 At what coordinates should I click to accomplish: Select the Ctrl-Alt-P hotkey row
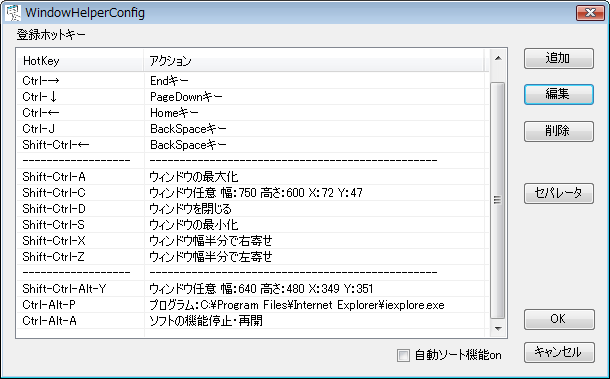tap(252, 305)
